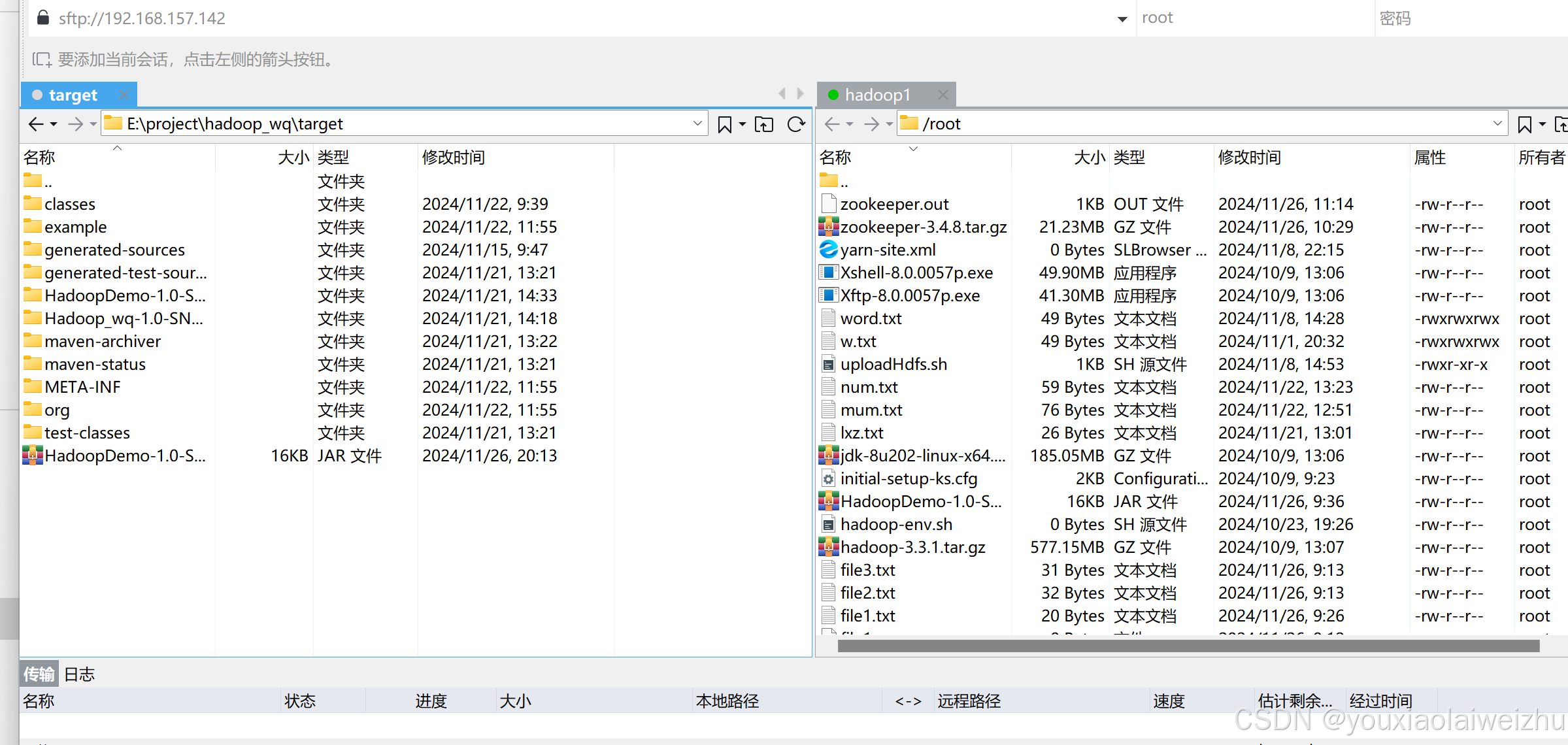This screenshot has height=745, width=1568.
Task: Open remote /root path dropdown
Action: click(1497, 124)
